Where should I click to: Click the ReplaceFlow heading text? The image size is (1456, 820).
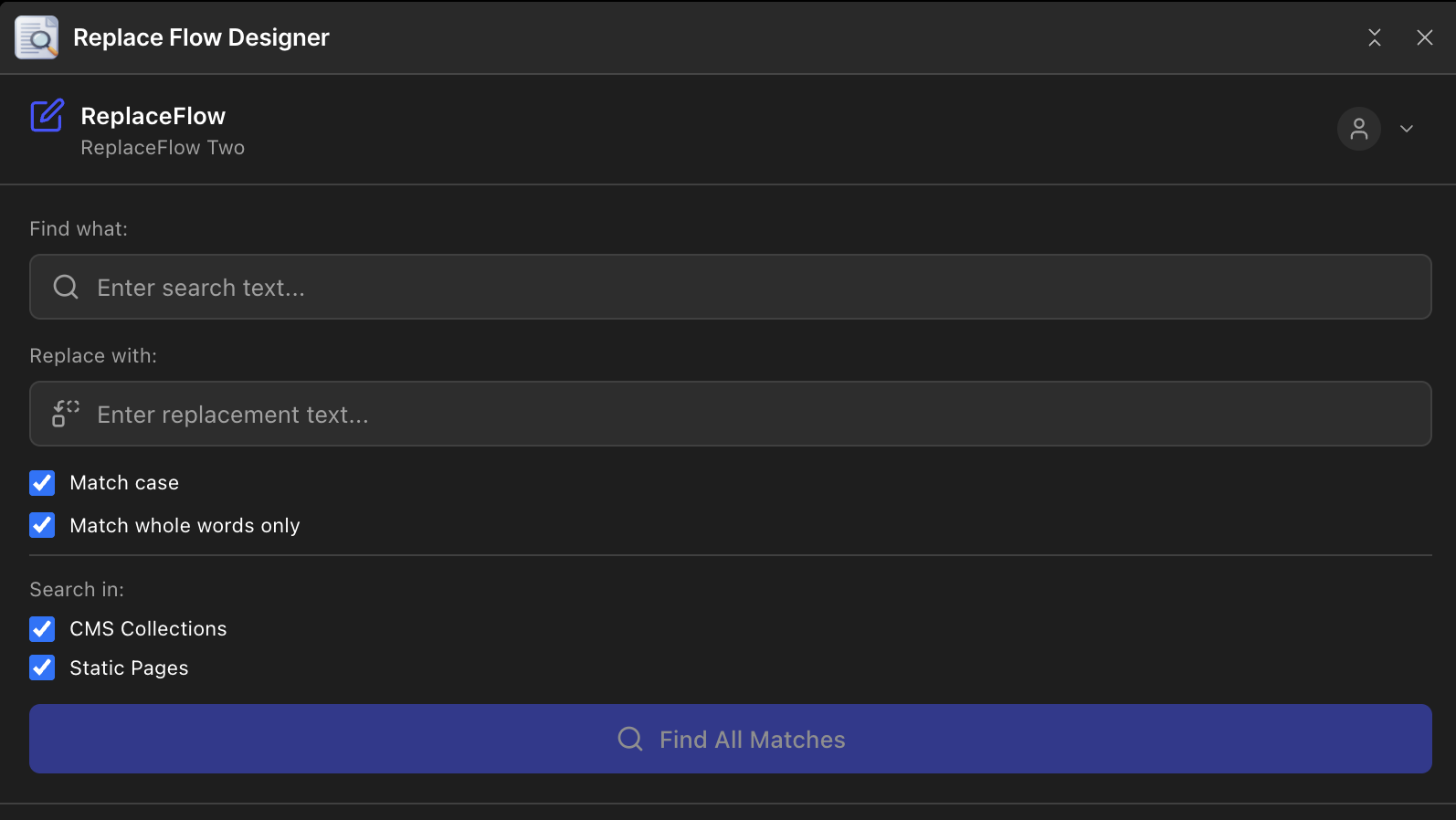click(153, 116)
